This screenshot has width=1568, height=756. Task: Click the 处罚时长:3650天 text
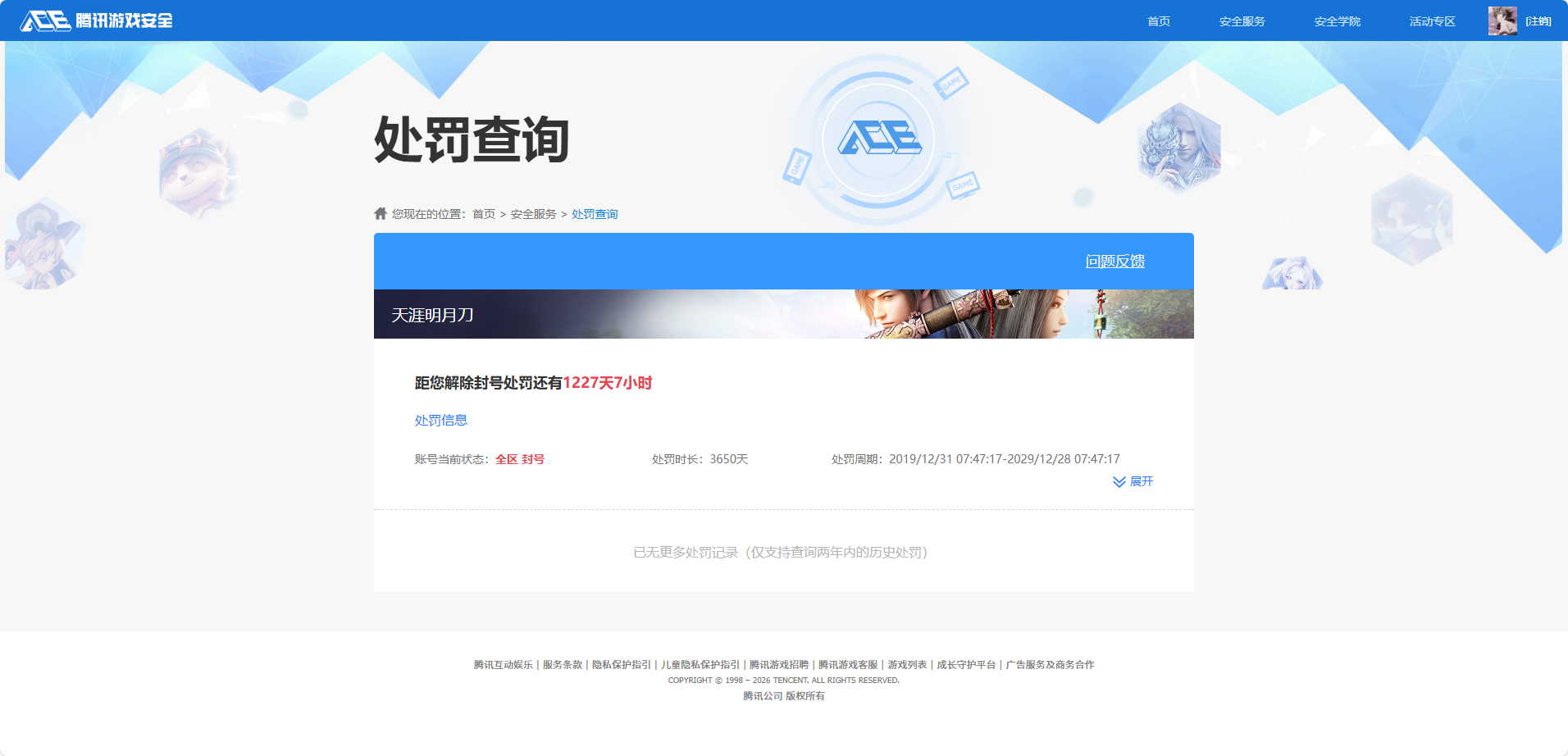[700, 459]
